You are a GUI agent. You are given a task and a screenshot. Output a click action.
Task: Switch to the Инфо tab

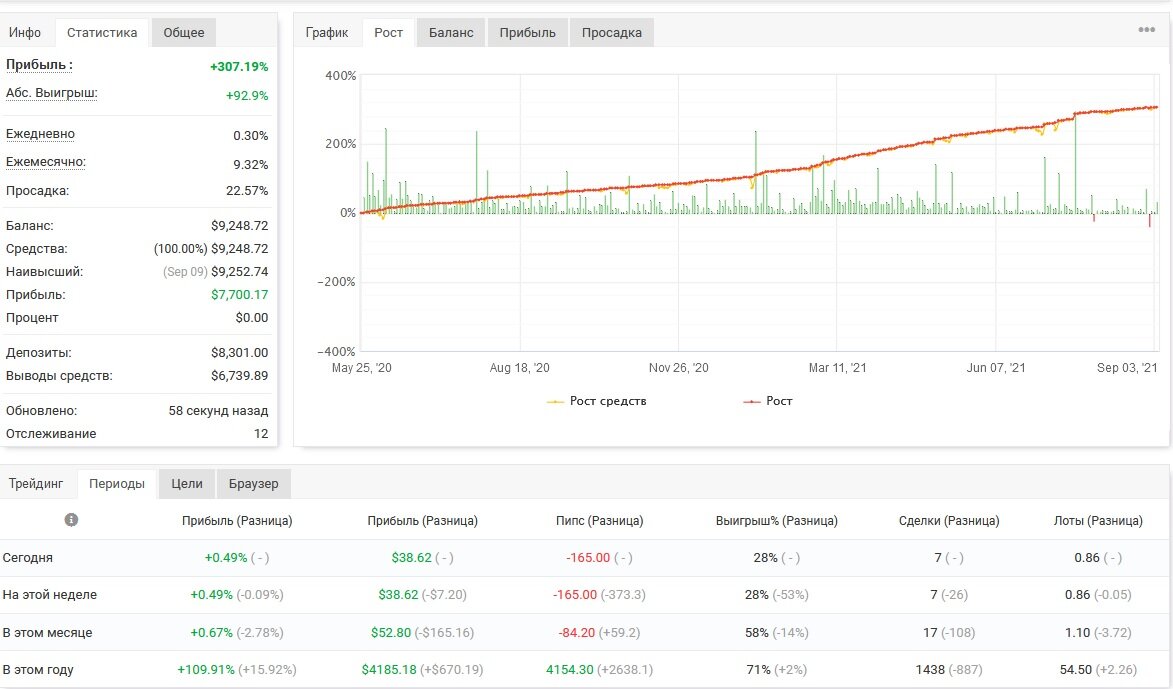(25, 32)
